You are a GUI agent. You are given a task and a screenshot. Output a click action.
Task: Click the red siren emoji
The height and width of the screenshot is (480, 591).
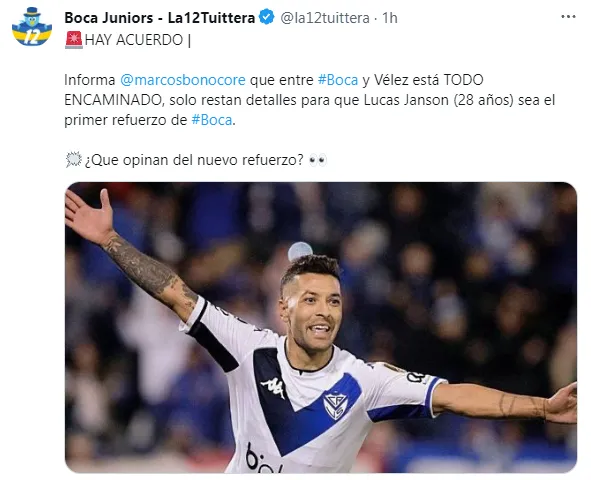(74, 40)
